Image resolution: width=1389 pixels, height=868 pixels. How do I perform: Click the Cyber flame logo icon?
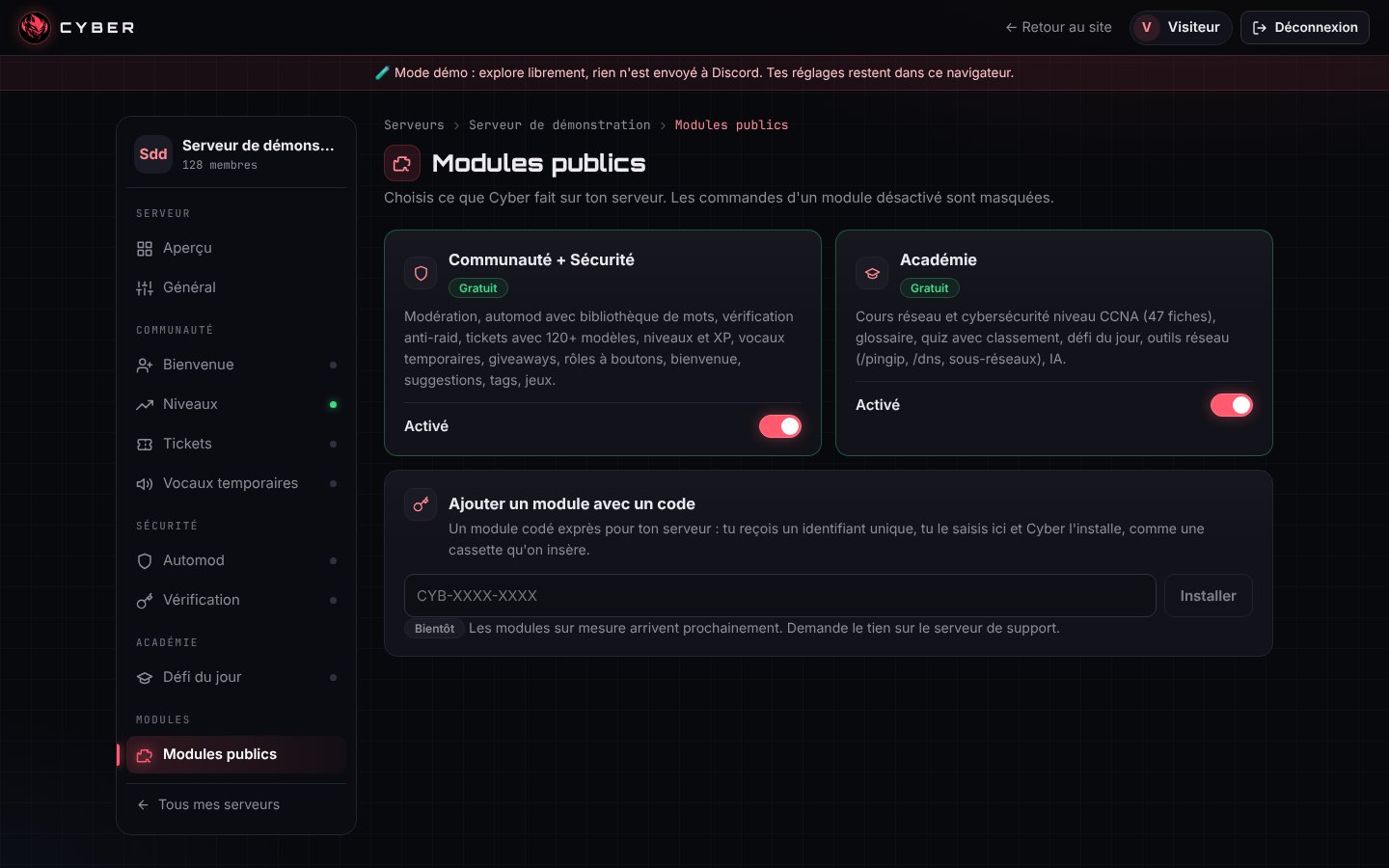(x=35, y=27)
